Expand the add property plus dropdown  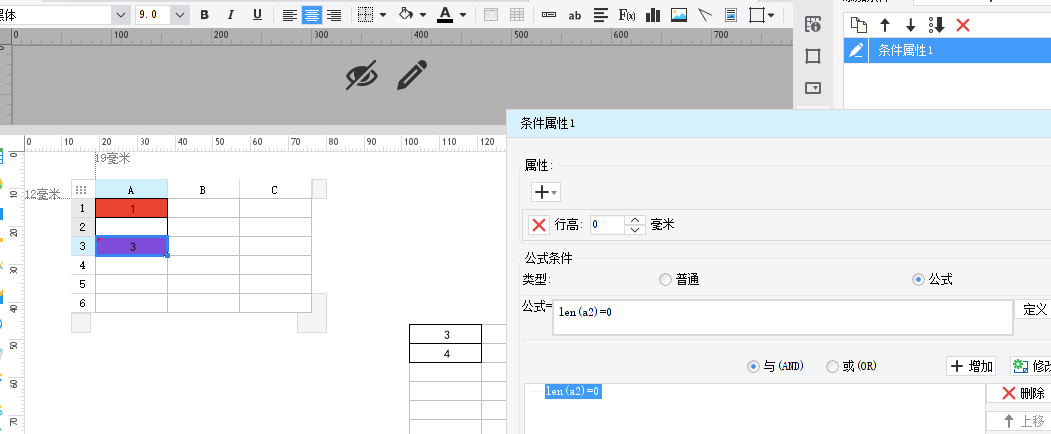(545, 191)
